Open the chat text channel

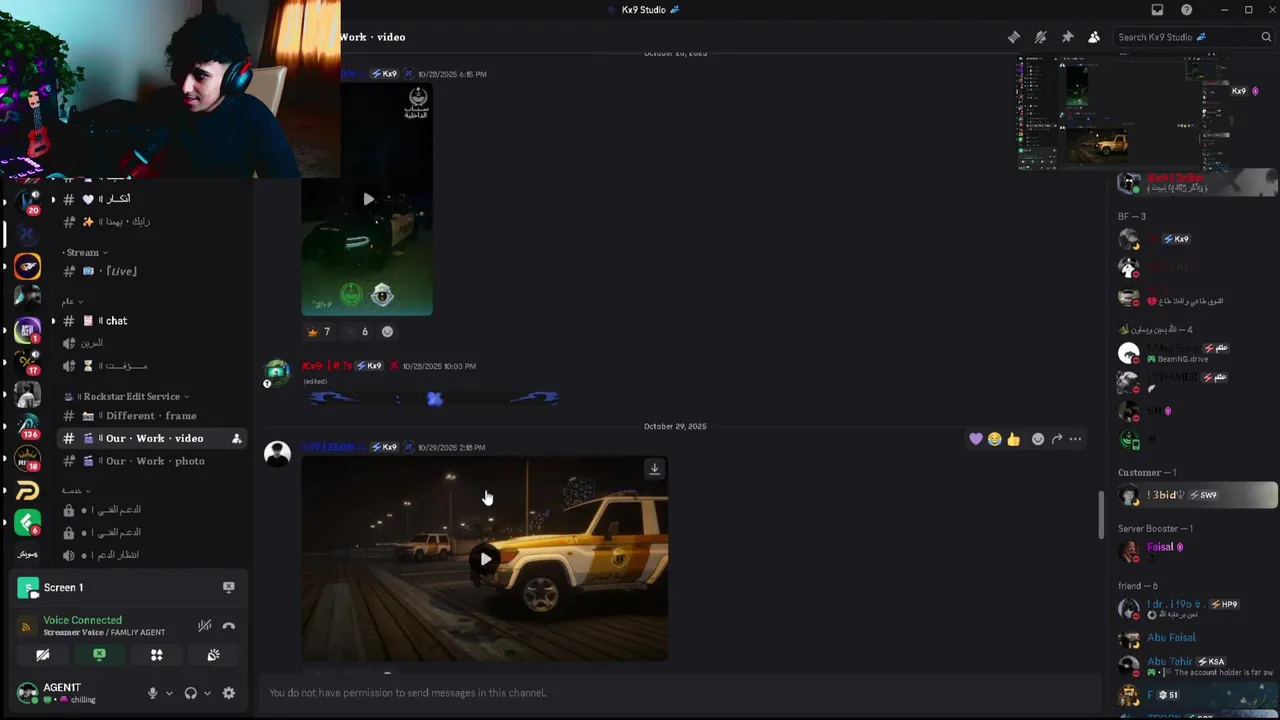(x=152, y=321)
